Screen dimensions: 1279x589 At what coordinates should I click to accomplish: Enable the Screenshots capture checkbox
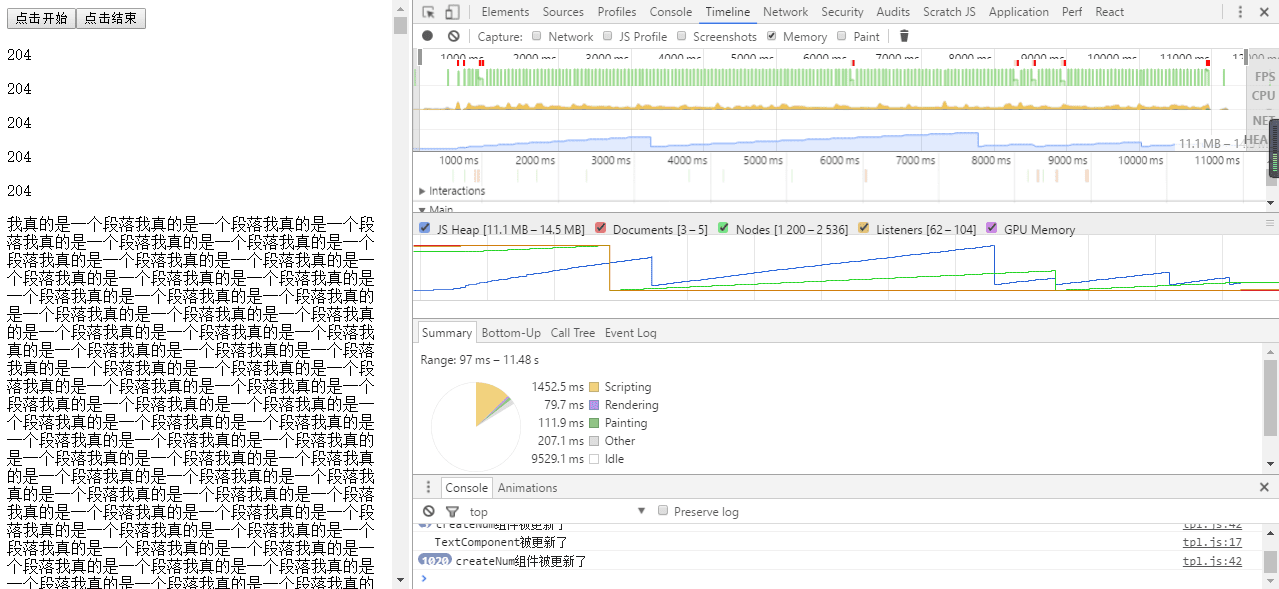tap(681, 36)
